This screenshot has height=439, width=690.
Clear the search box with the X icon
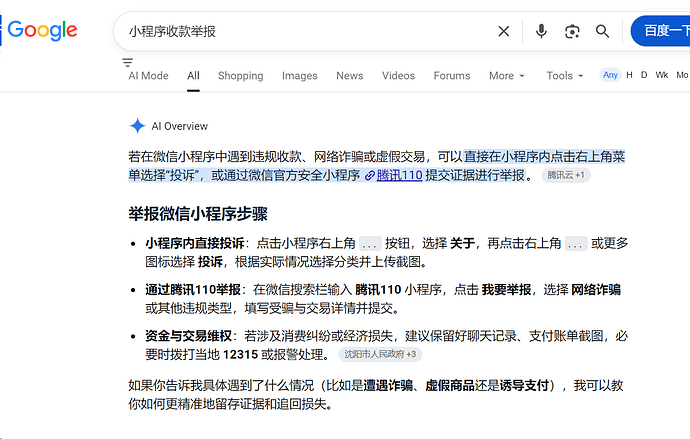pyautogui.click(x=503, y=31)
